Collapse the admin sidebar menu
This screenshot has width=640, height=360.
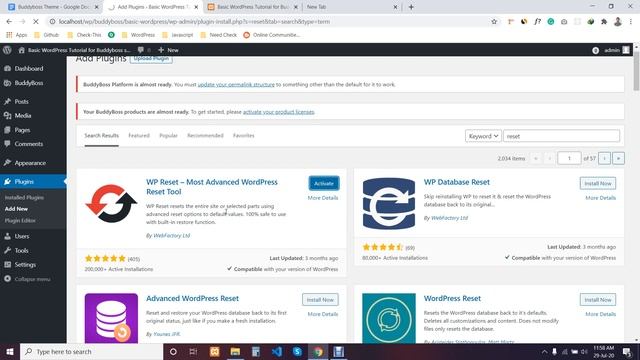(32, 279)
